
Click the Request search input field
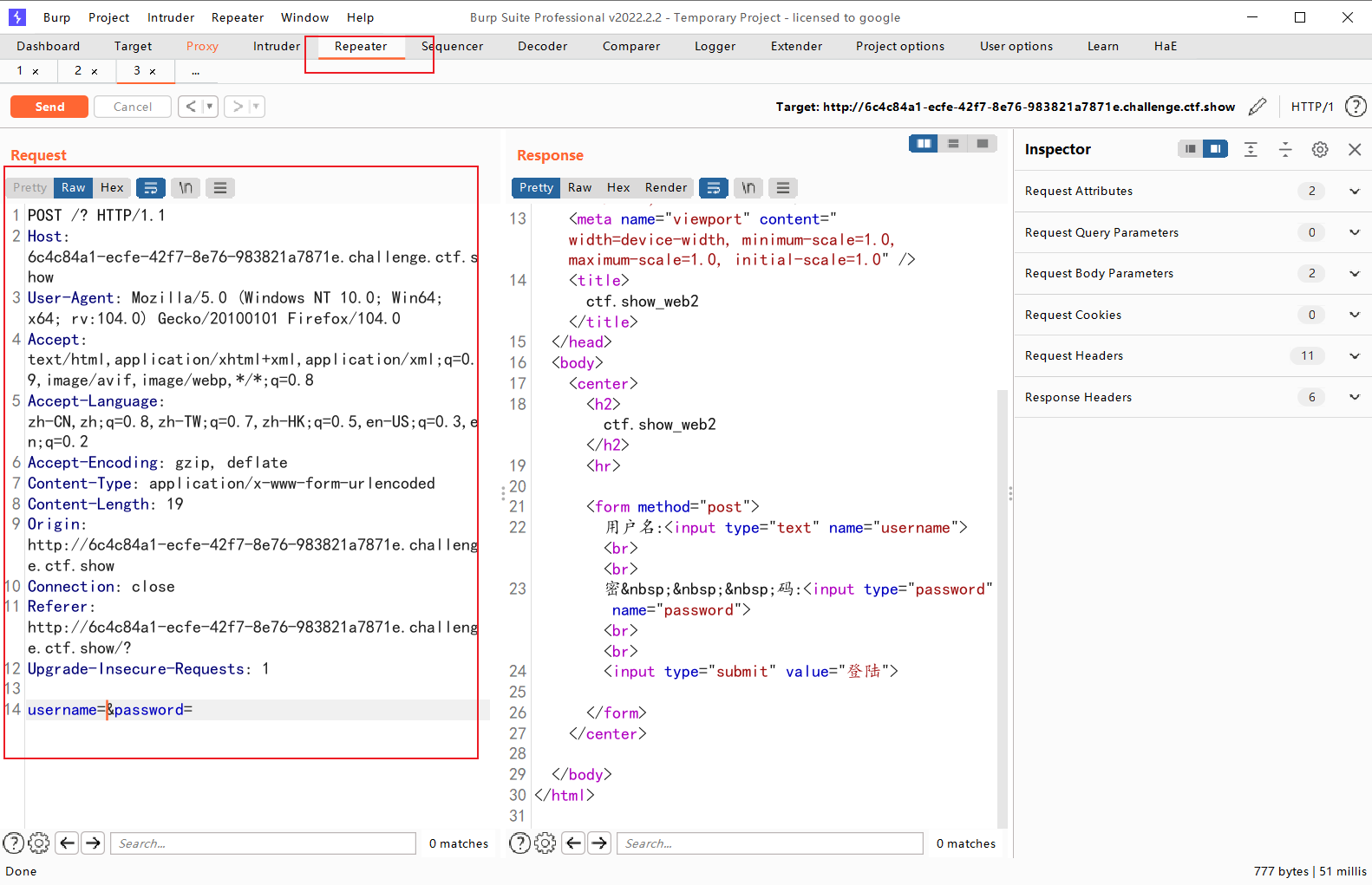coord(263,843)
